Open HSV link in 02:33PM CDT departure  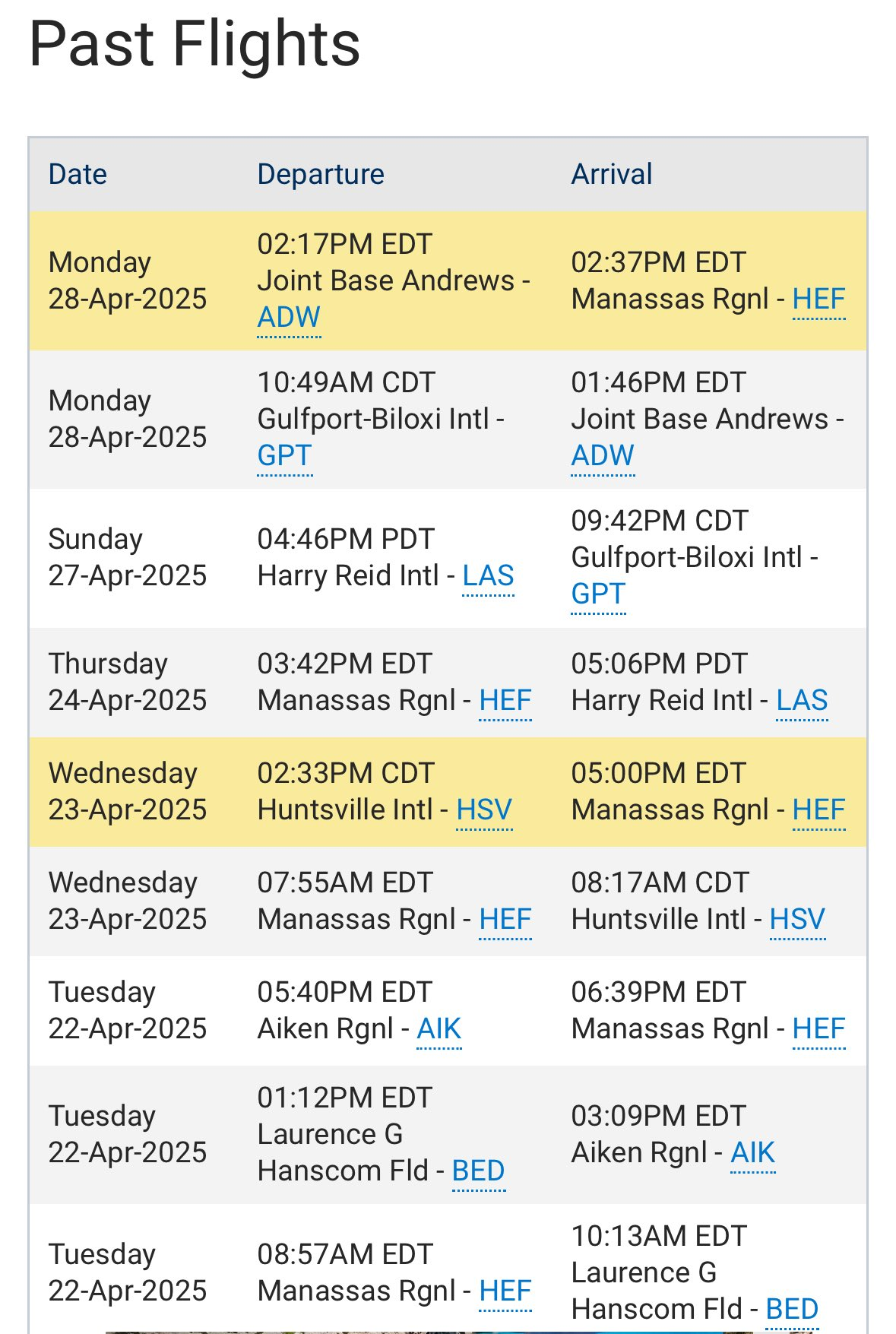pyautogui.click(x=484, y=810)
